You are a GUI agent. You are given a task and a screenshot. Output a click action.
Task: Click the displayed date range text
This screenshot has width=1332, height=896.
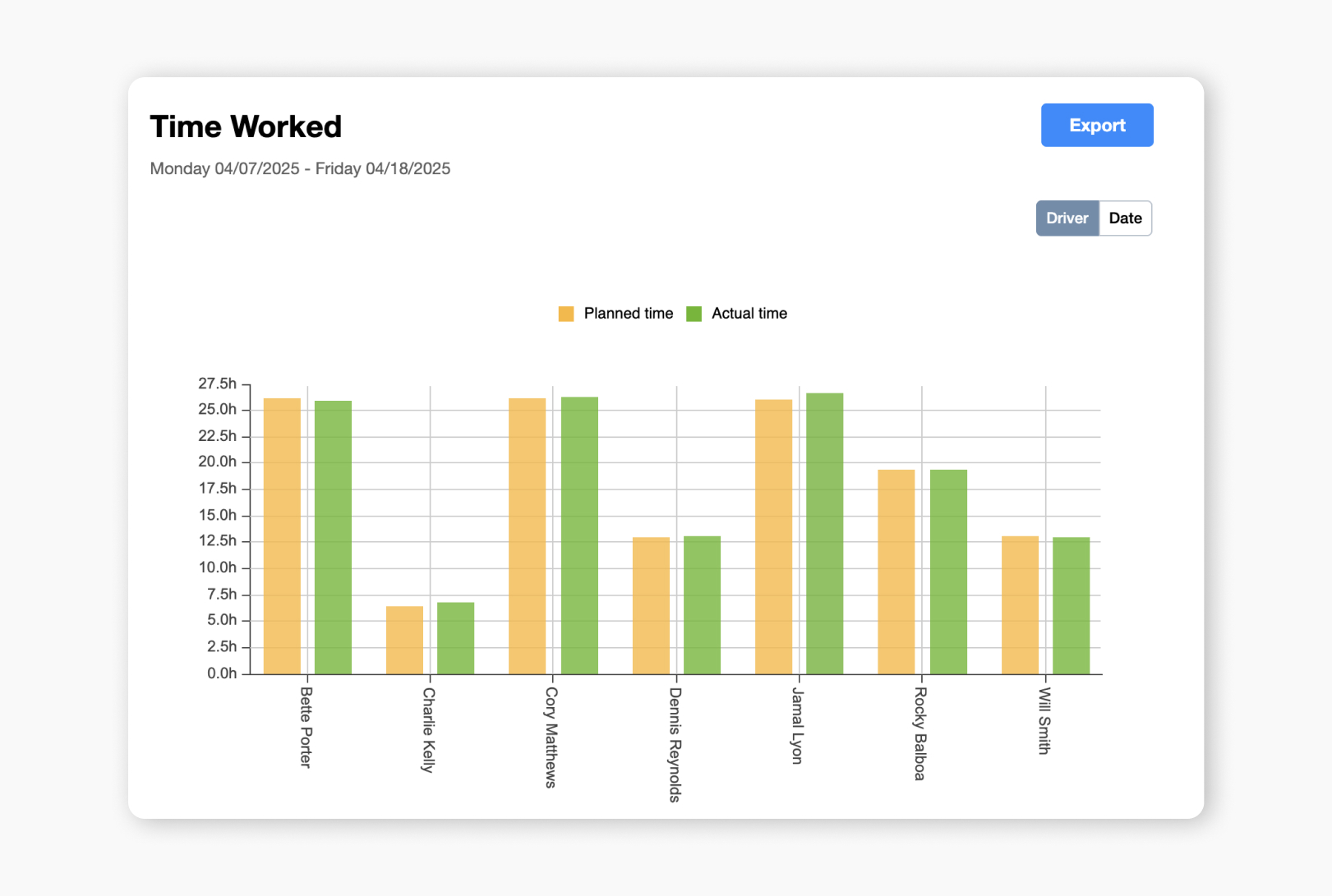point(300,168)
